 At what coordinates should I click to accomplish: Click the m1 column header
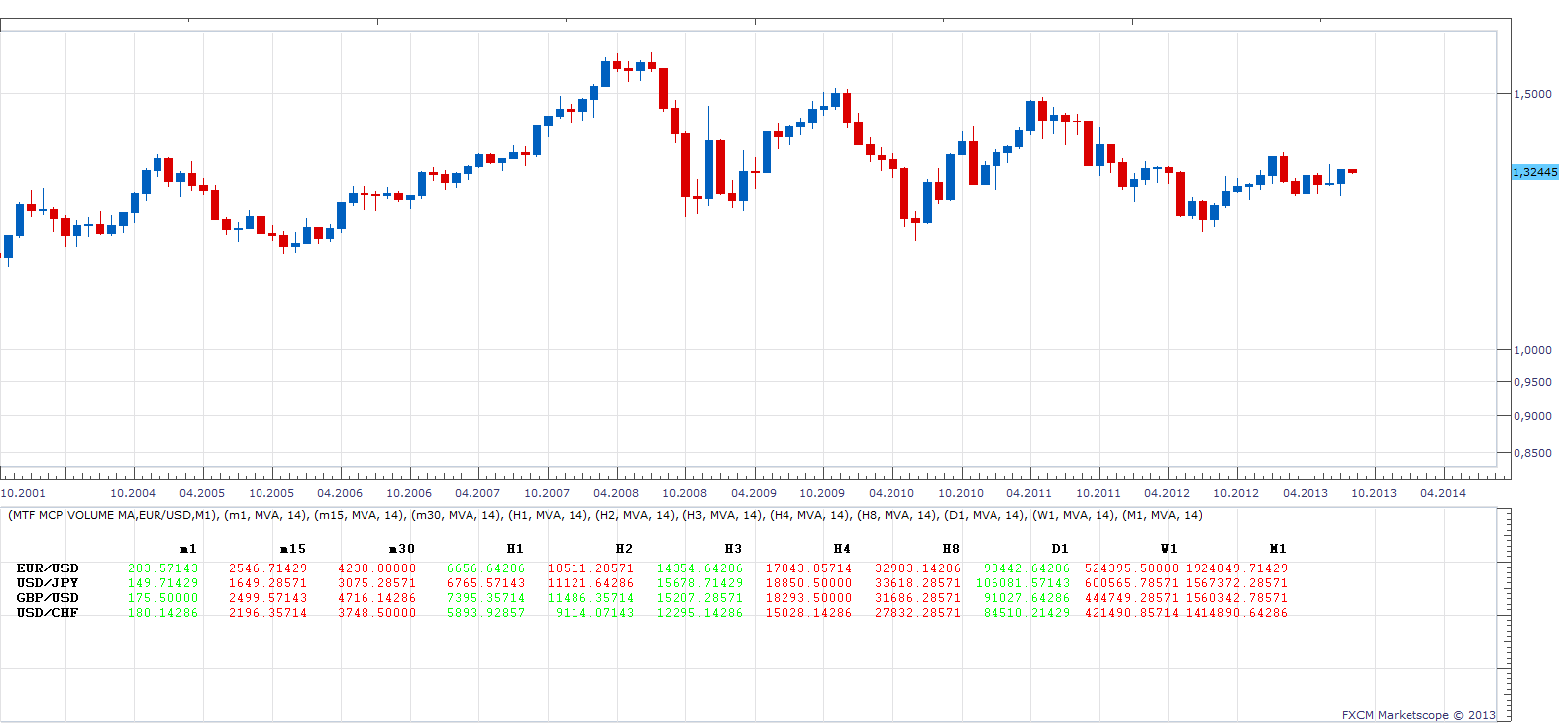pos(188,549)
